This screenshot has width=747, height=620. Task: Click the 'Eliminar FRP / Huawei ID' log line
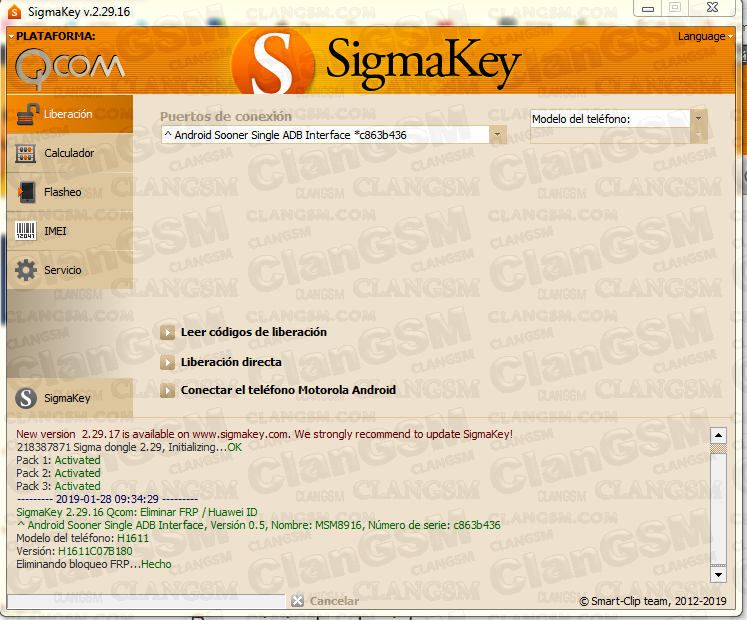pos(137,512)
